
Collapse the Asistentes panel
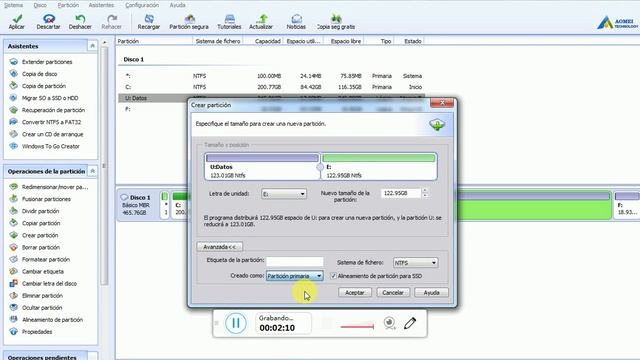pyautogui.click(x=92, y=46)
